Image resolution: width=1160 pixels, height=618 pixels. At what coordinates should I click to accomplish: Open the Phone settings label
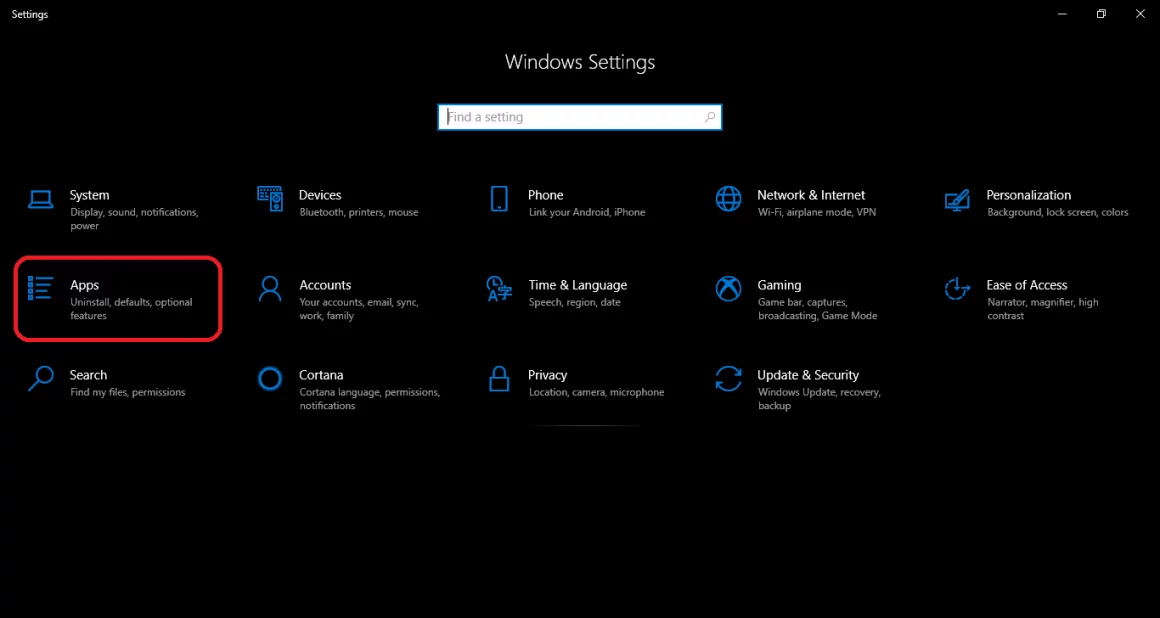(x=545, y=195)
